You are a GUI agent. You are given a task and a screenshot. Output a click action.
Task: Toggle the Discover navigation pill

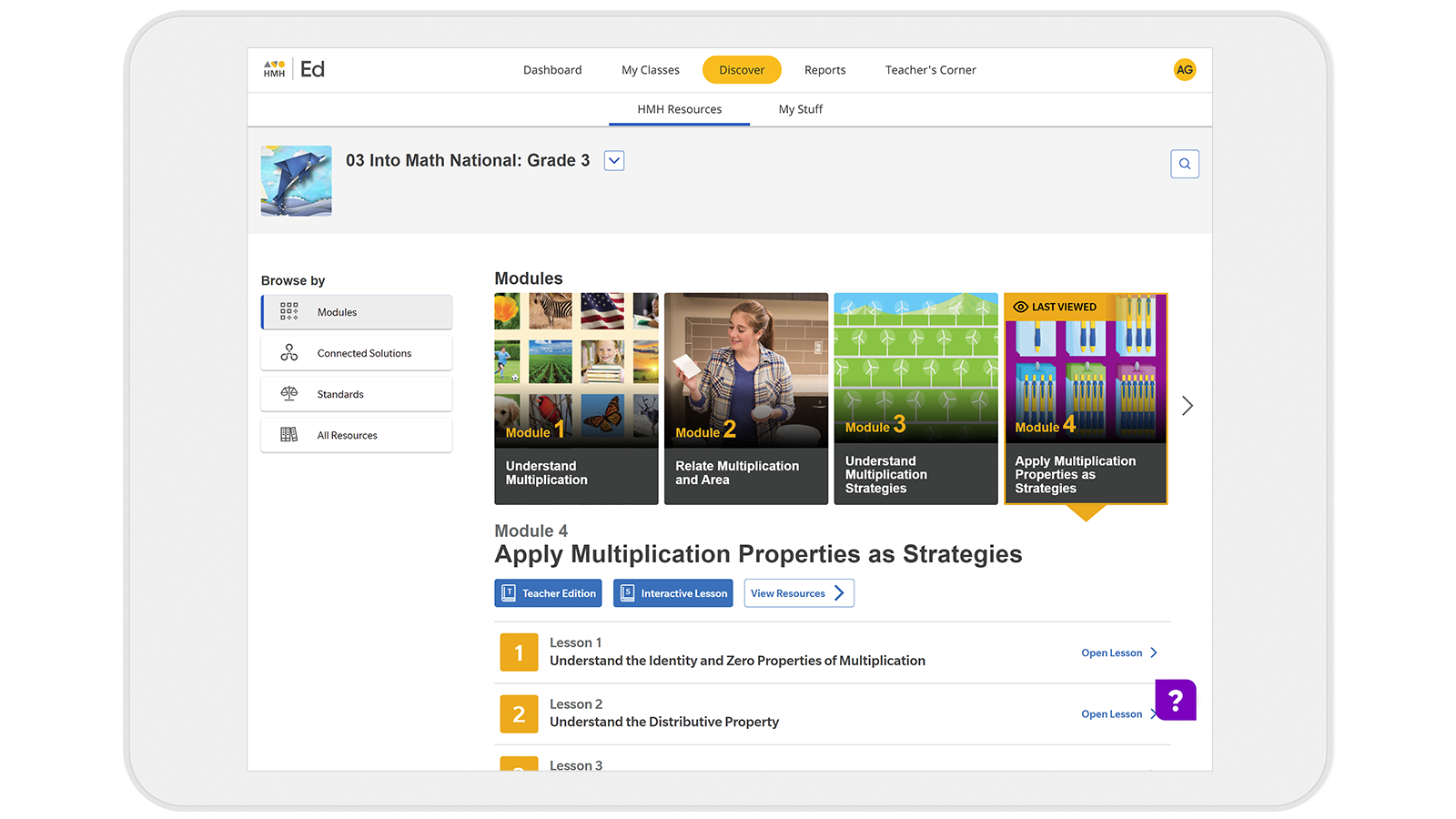[x=742, y=69]
